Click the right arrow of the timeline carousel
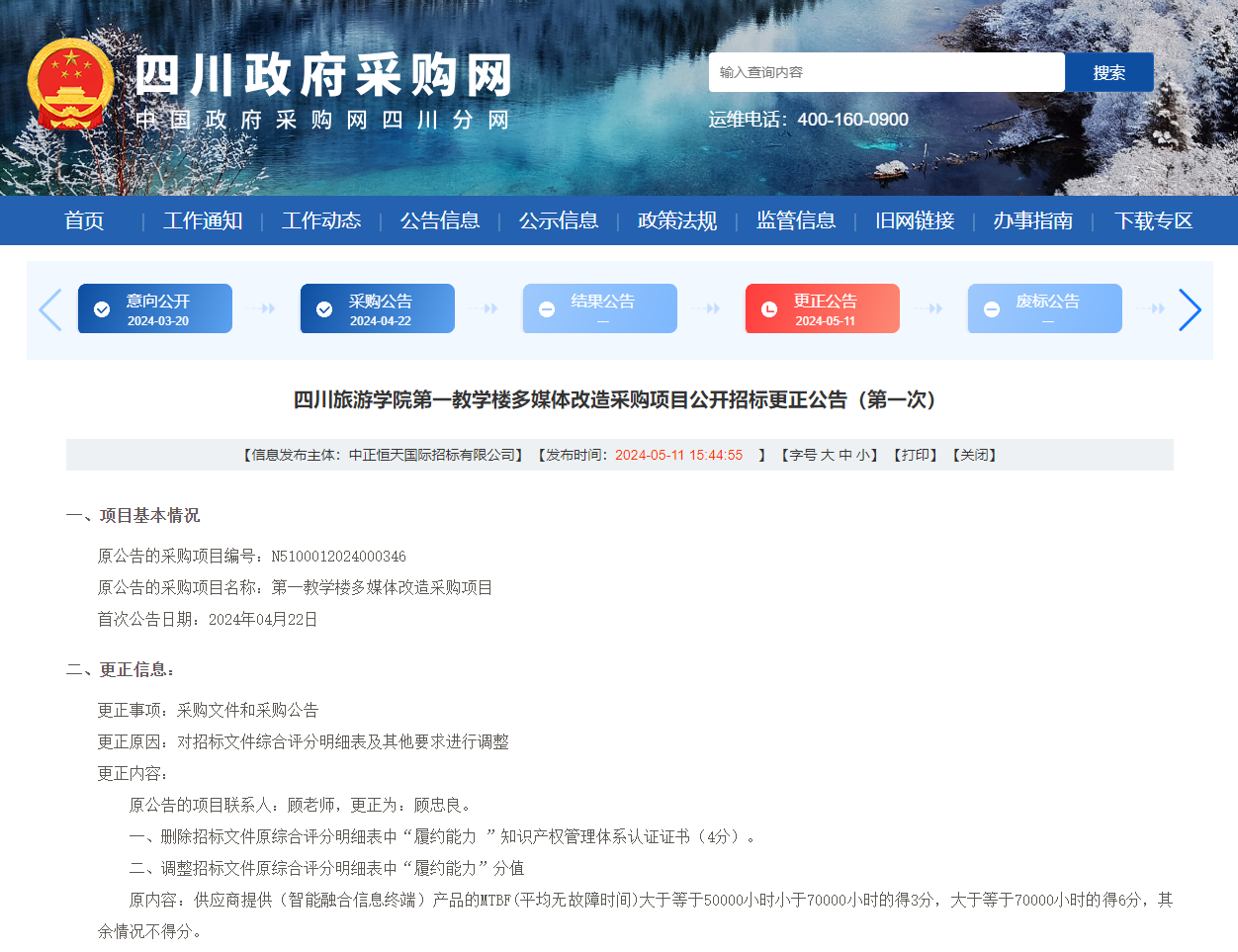 coord(1190,309)
